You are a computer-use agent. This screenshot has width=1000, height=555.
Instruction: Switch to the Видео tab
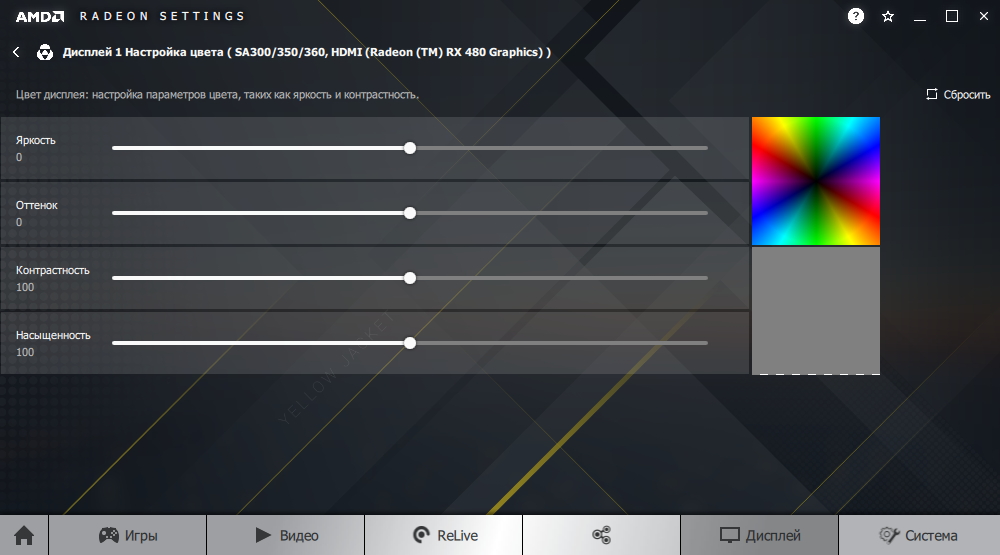click(x=286, y=535)
